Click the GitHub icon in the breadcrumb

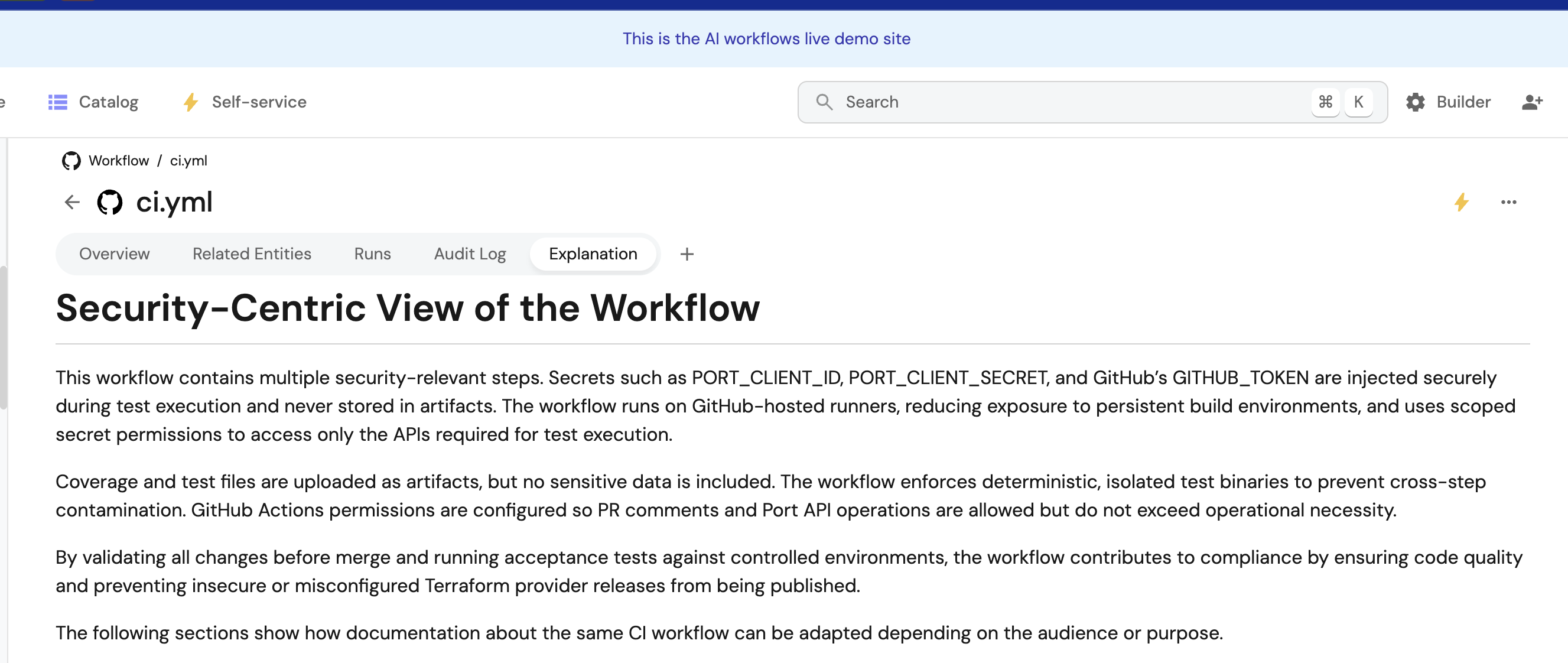click(x=71, y=161)
